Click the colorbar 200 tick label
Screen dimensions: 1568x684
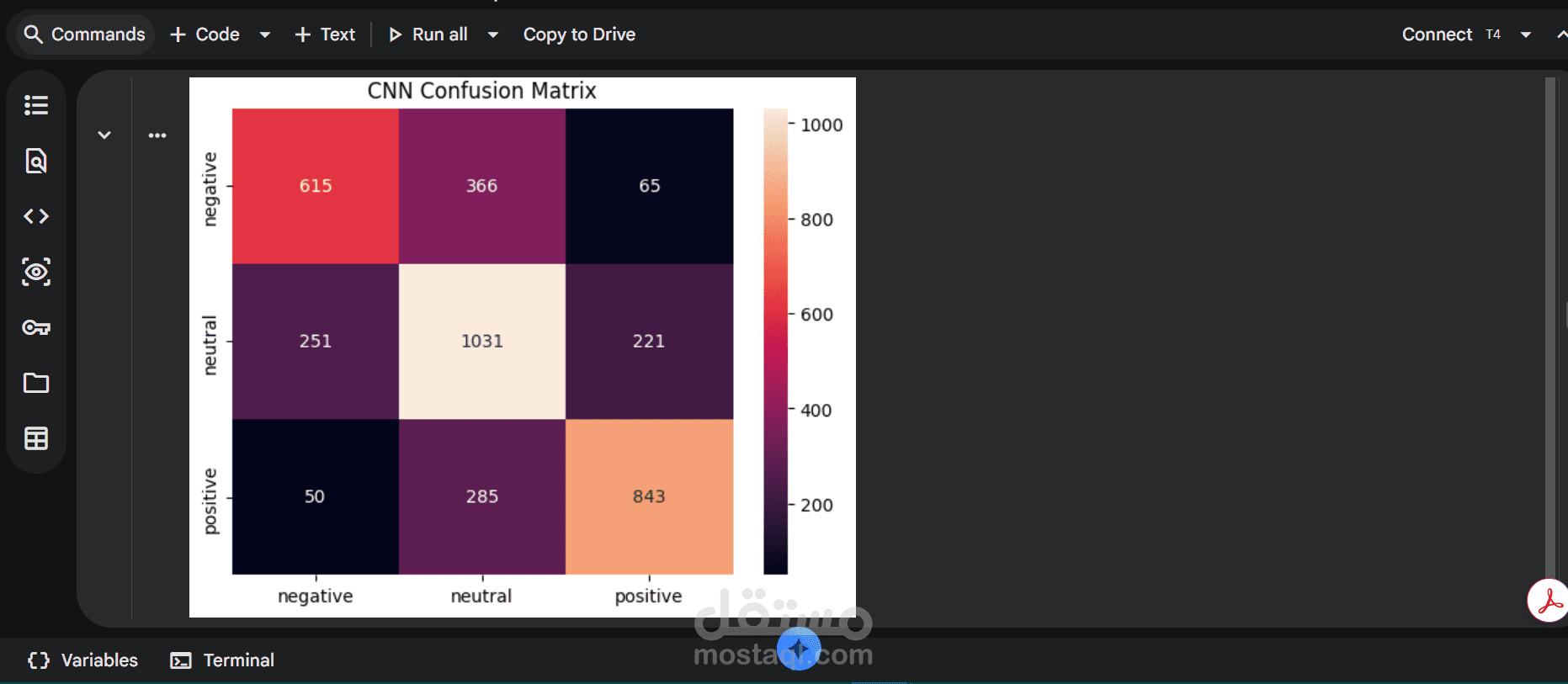point(816,506)
